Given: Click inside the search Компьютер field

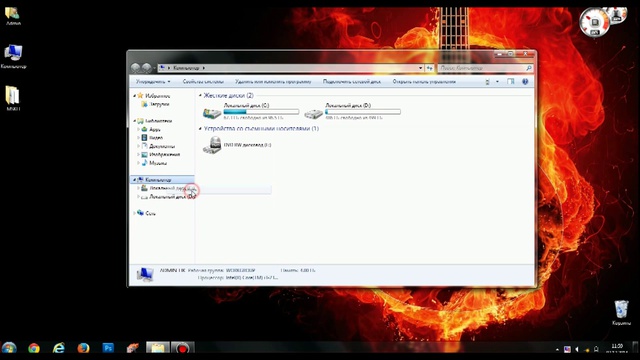Looking at the screenshot, I should (482, 68).
